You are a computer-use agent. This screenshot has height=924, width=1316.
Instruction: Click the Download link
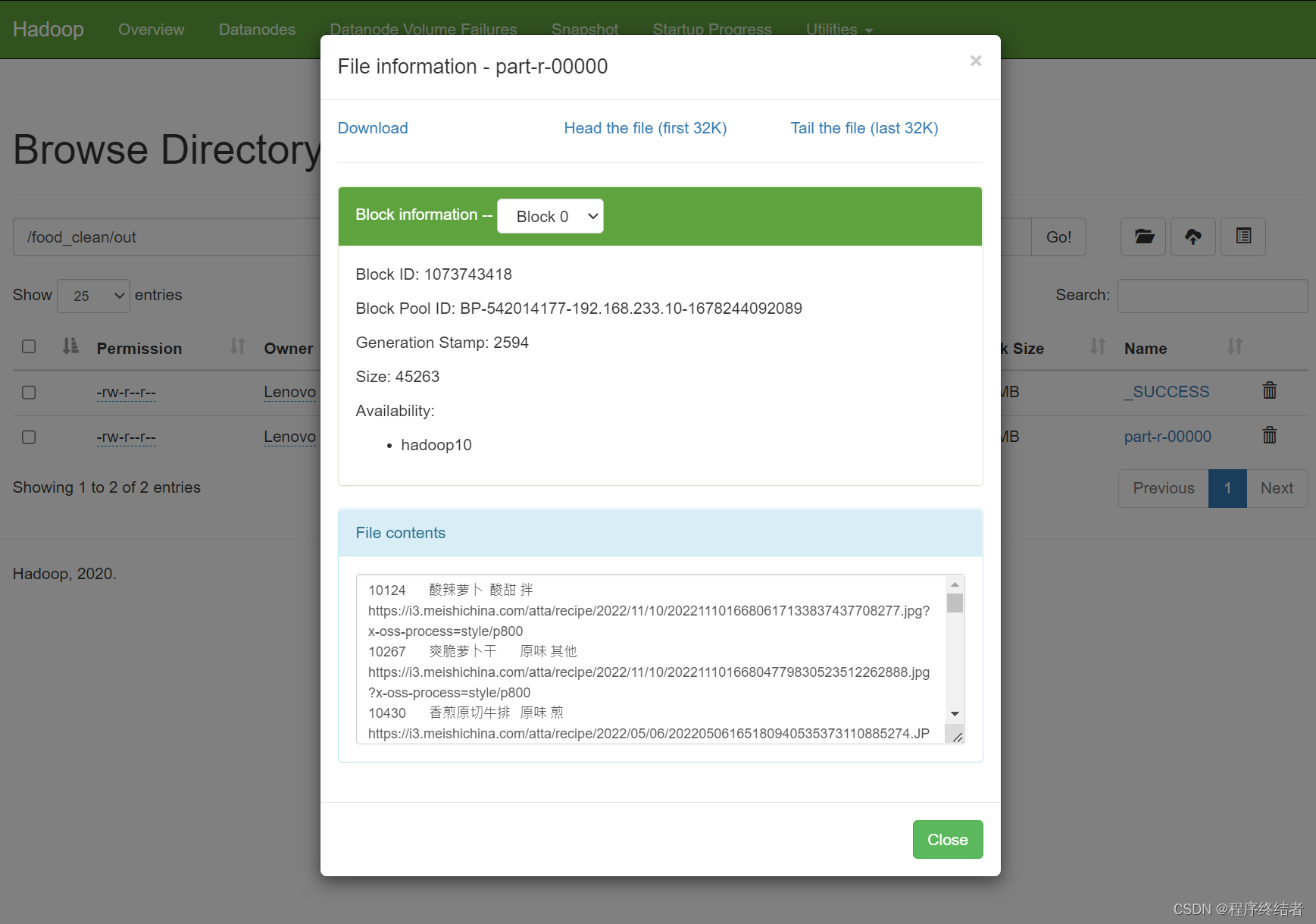[x=373, y=128]
